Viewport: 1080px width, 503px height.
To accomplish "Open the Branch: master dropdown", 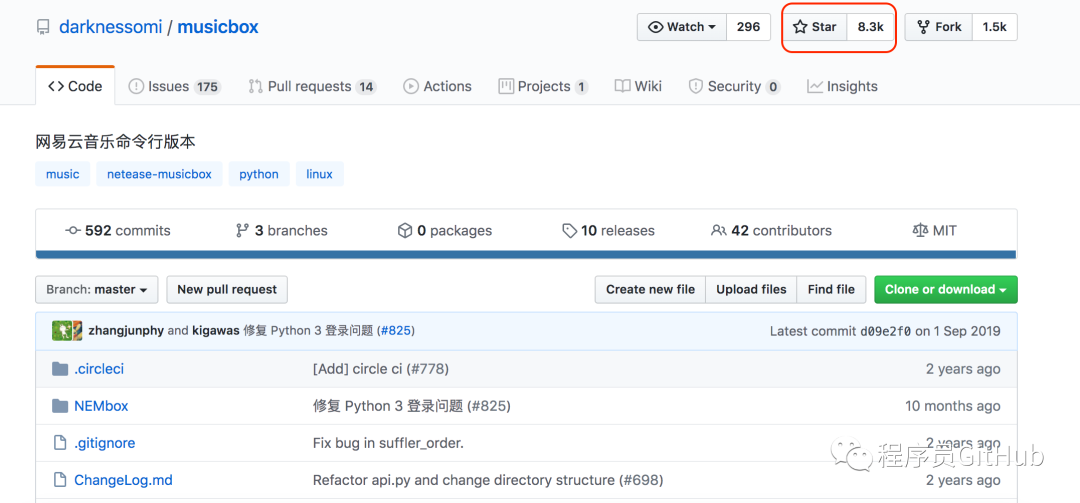I will click(x=96, y=289).
